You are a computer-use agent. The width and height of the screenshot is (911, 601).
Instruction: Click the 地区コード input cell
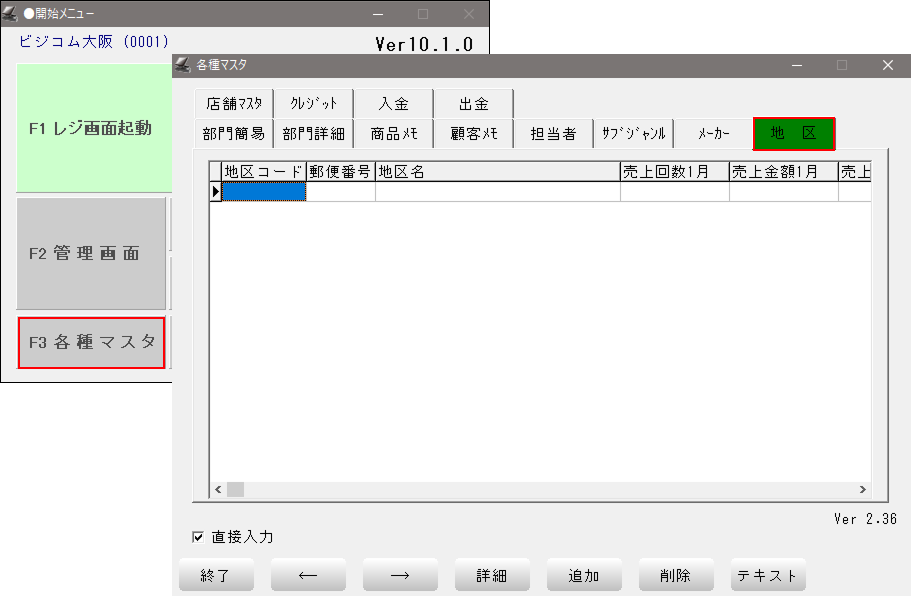pos(264,192)
